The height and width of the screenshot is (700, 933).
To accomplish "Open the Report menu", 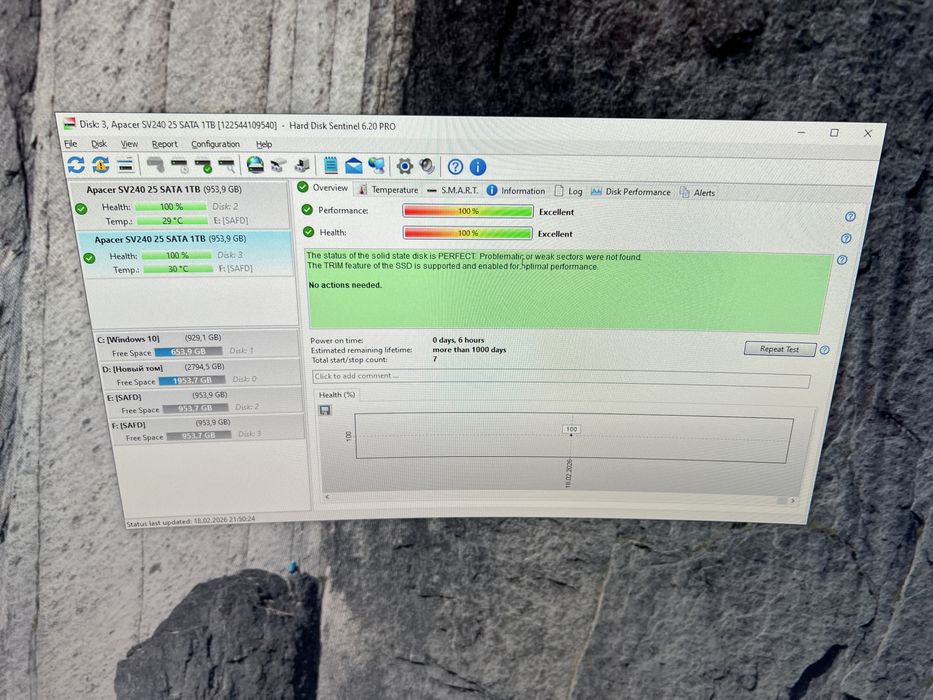I will pos(164,144).
